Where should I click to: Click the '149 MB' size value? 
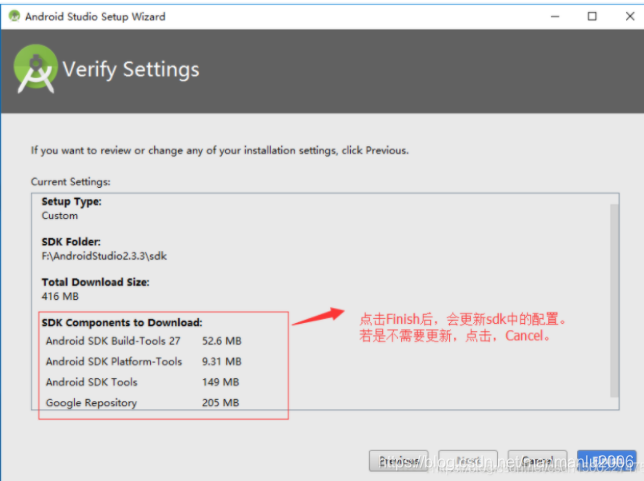click(x=221, y=382)
